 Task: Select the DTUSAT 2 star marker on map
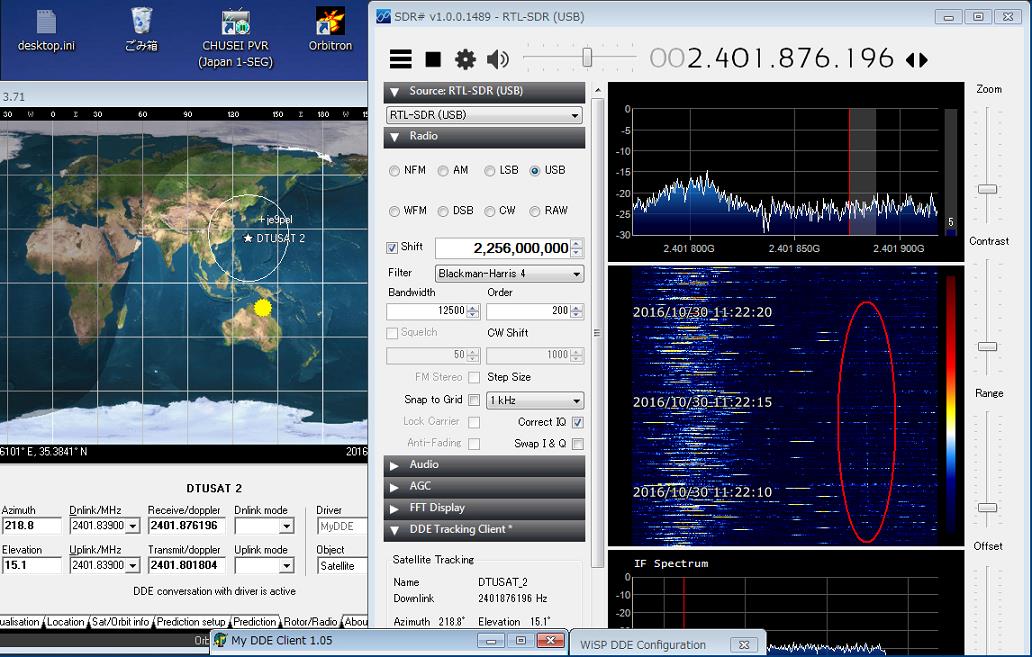click(247, 238)
